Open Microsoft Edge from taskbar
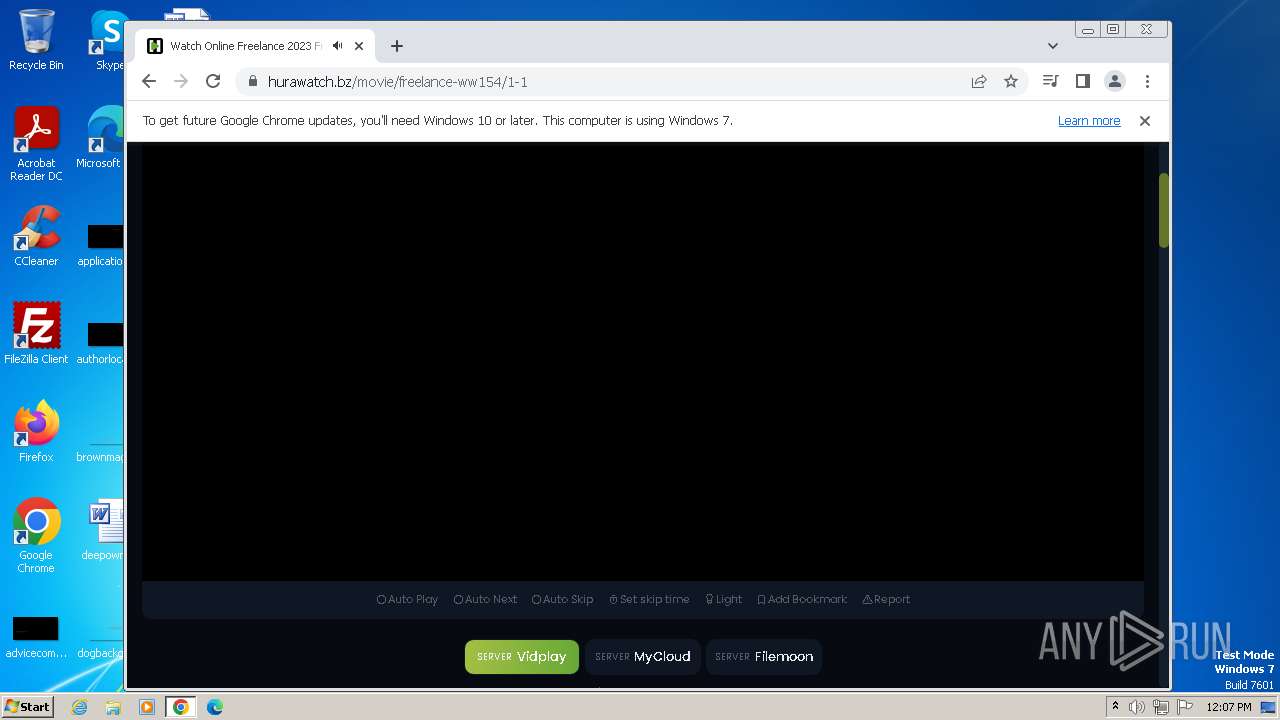 [x=214, y=707]
